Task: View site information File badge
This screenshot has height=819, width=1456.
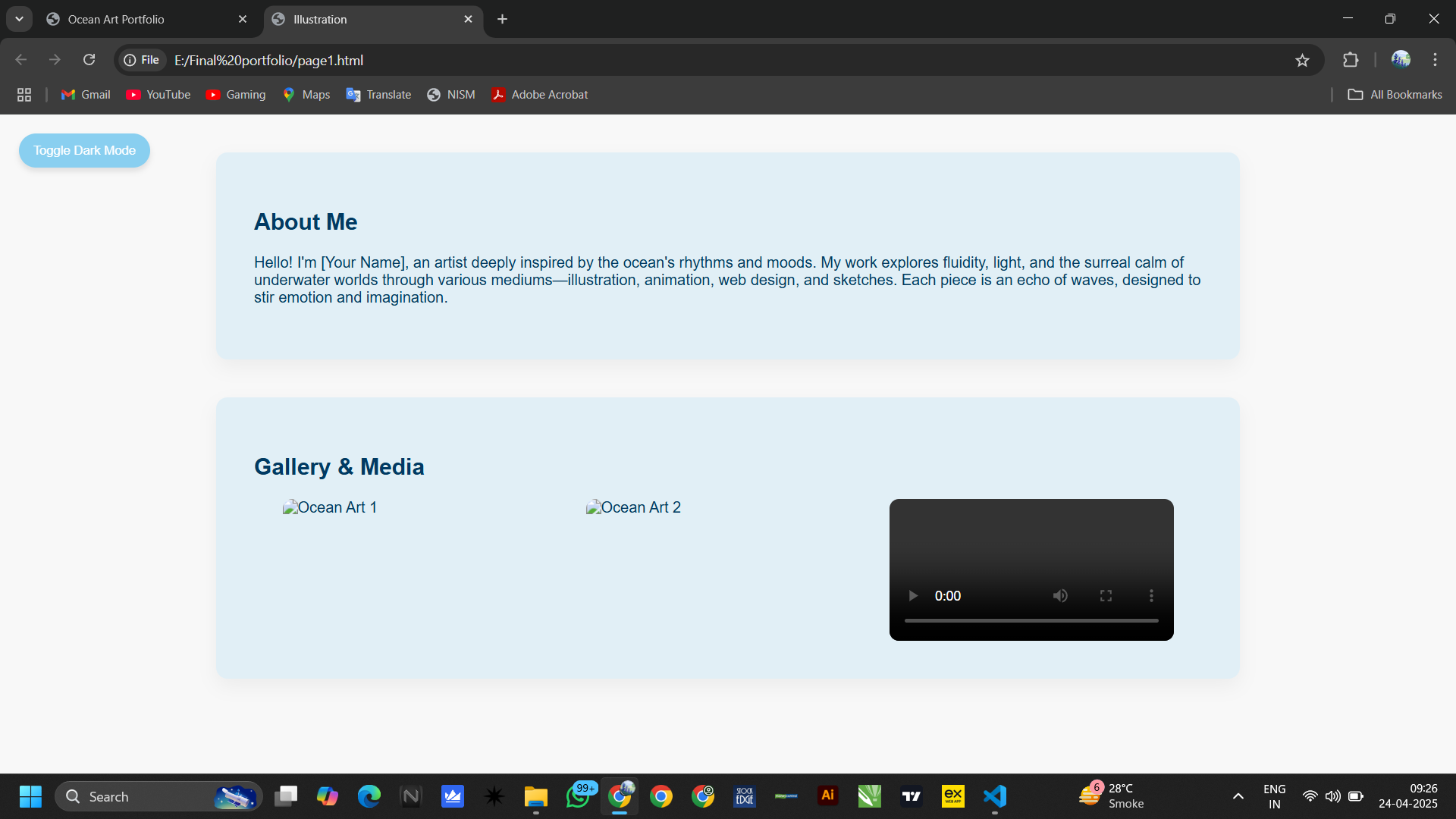Action: coord(142,60)
